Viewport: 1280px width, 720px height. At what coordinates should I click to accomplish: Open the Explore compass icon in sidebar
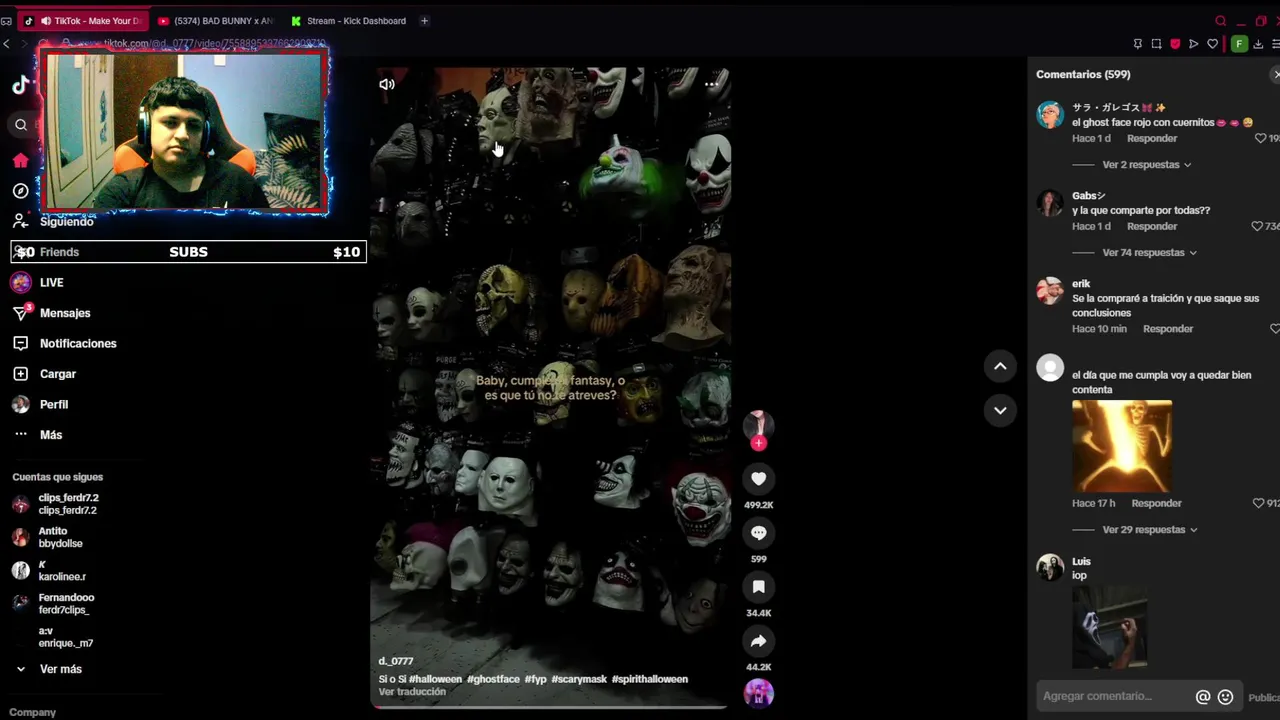click(20, 191)
